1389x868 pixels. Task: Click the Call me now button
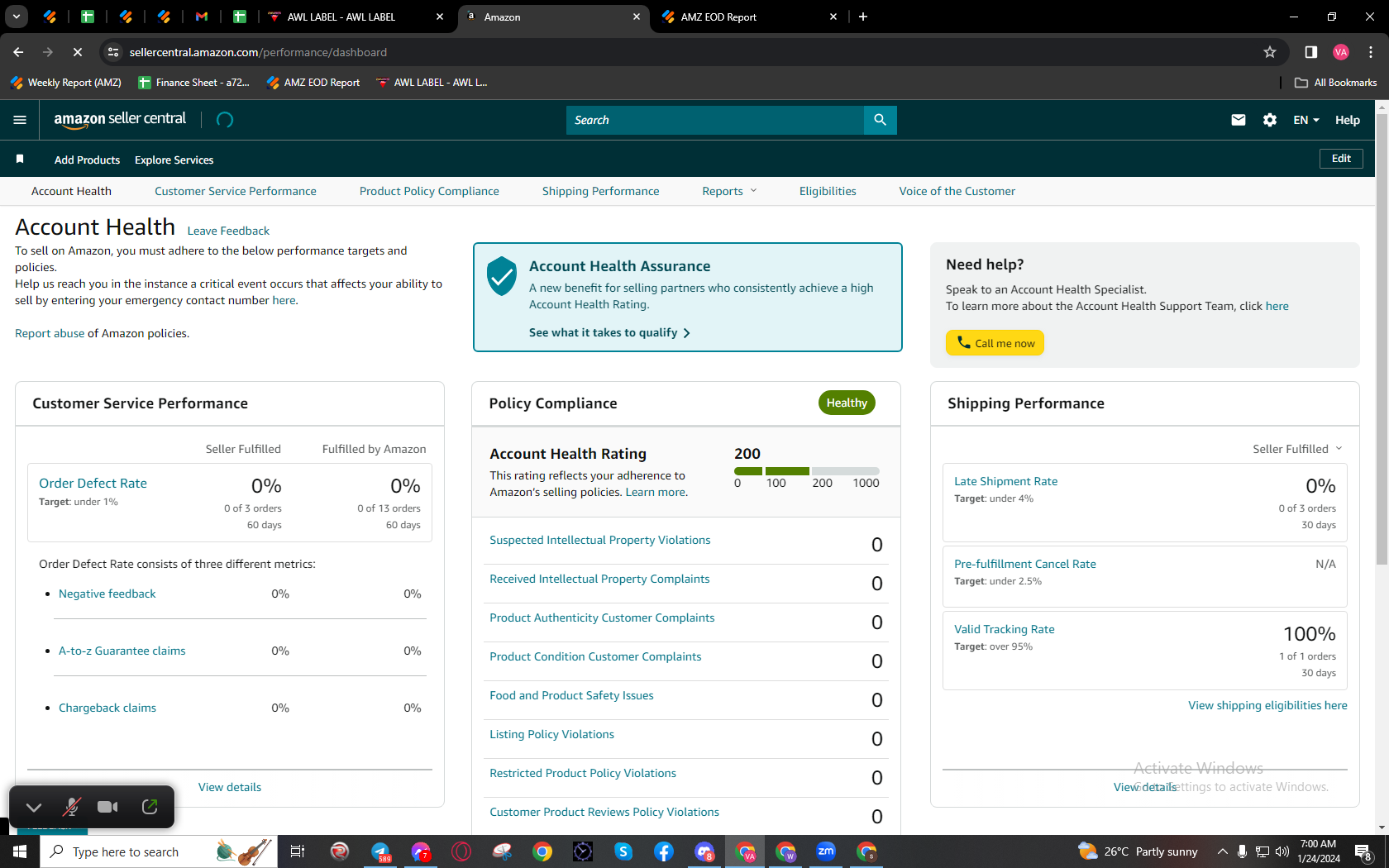pyautogui.click(x=995, y=343)
